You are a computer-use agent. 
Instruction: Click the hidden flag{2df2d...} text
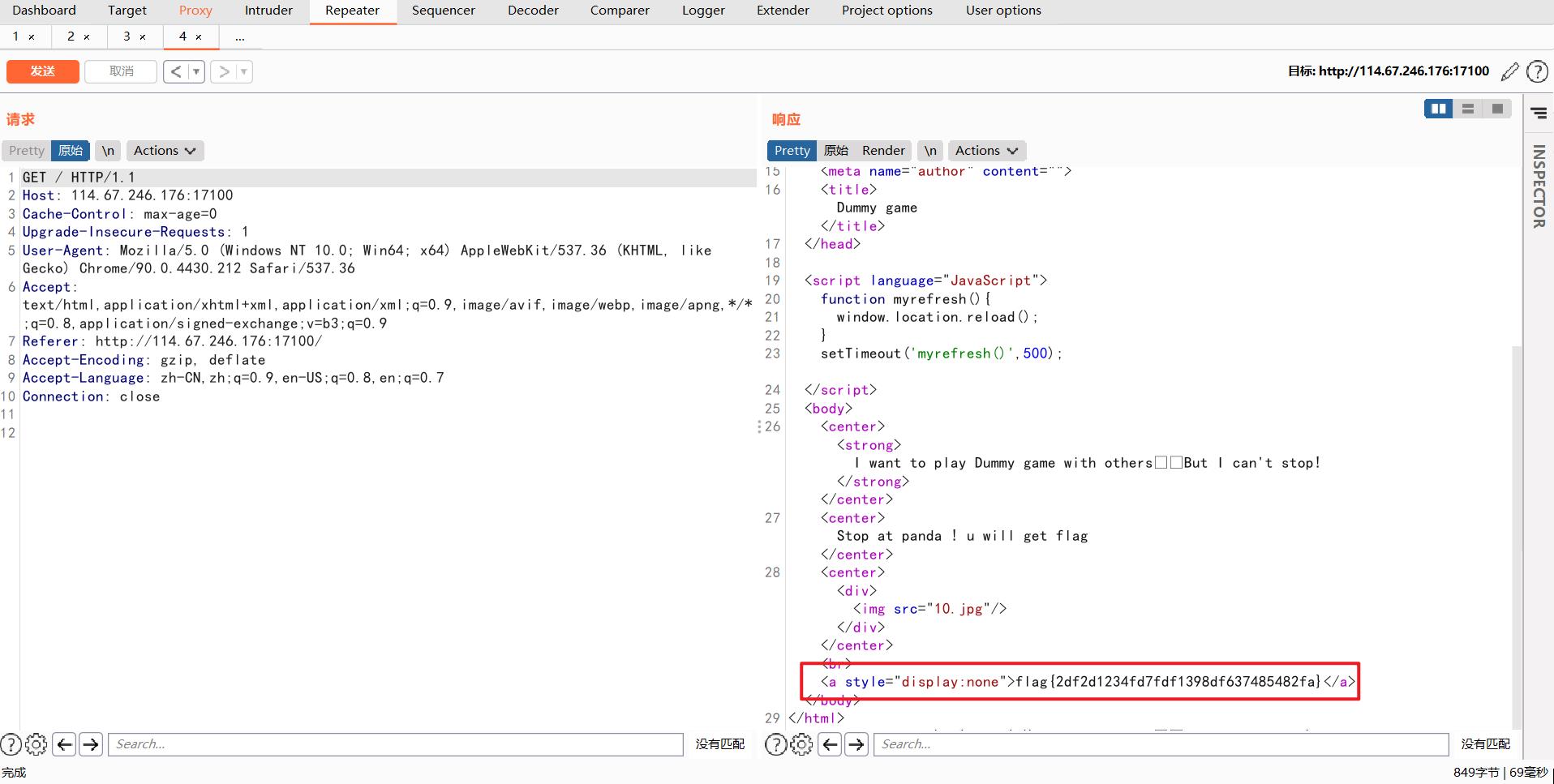[1169, 682]
